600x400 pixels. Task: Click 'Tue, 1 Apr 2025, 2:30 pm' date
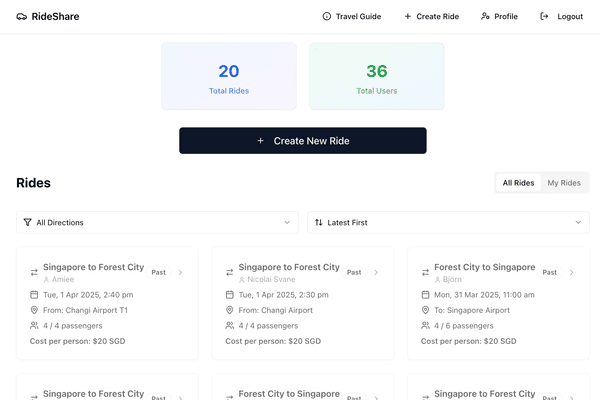point(284,295)
